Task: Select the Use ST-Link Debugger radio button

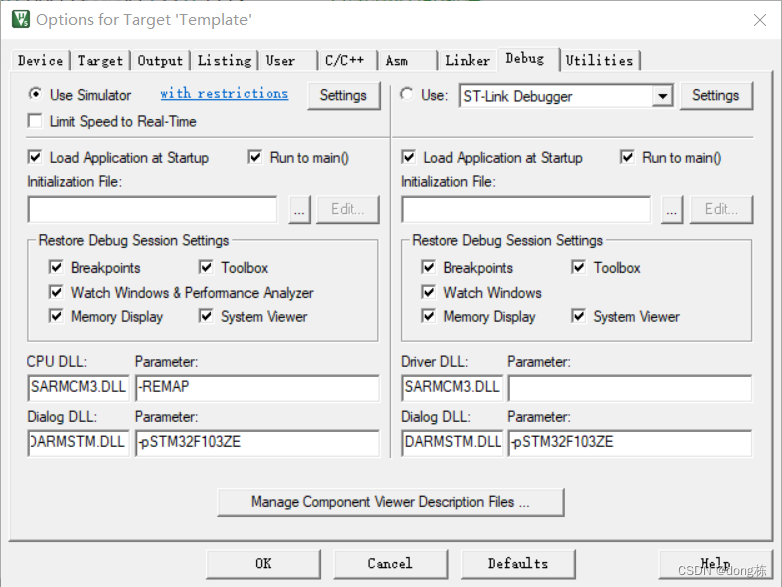Action: (x=407, y=94)
